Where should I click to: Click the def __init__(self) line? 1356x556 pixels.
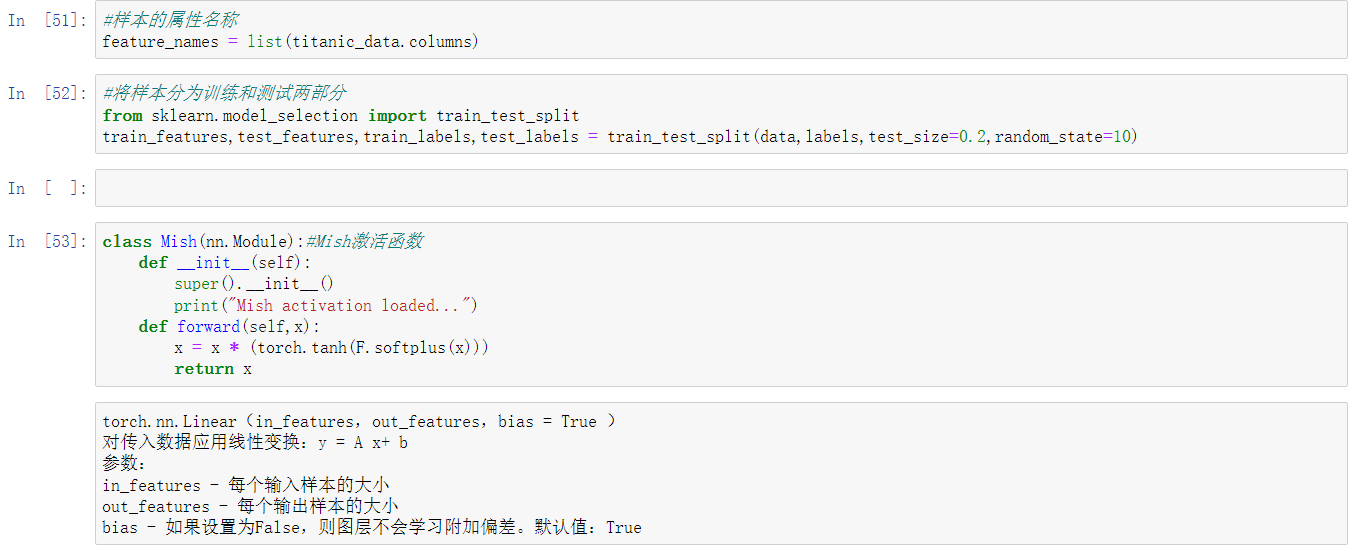point(225,263)
